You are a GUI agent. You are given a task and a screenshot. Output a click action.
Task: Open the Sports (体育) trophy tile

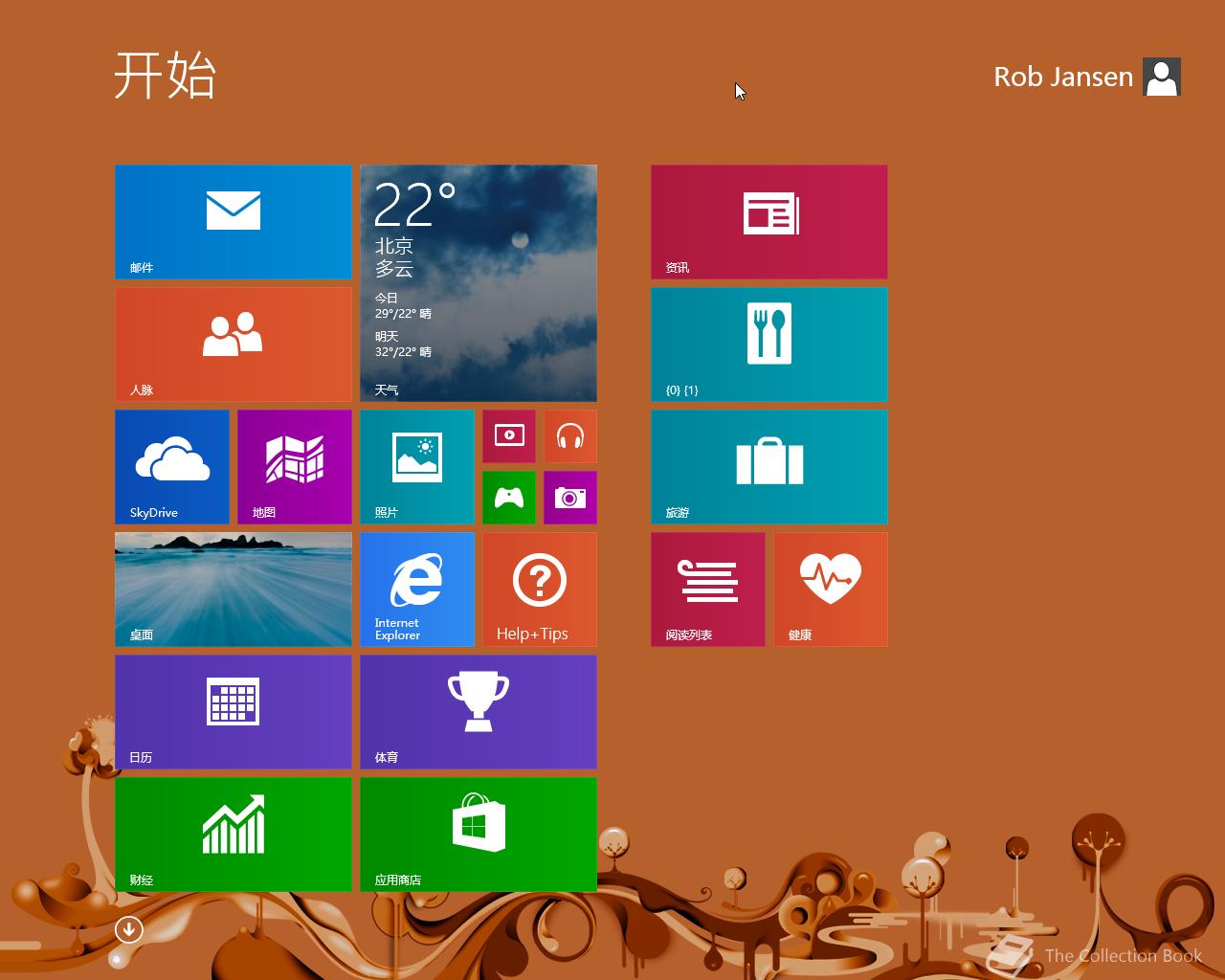[479, 712]
